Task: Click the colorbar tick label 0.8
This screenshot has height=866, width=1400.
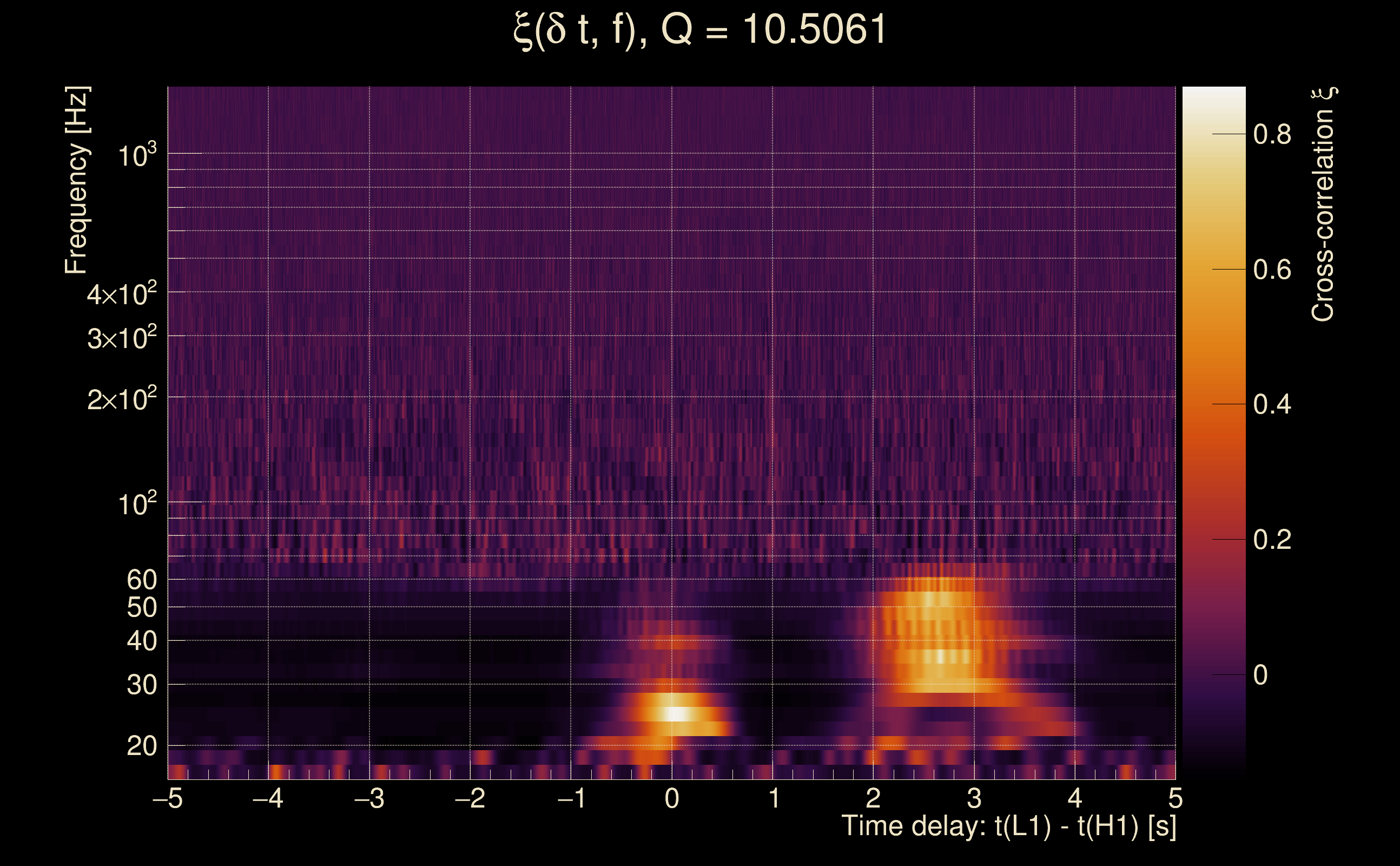Action: tap(1272, 135)
